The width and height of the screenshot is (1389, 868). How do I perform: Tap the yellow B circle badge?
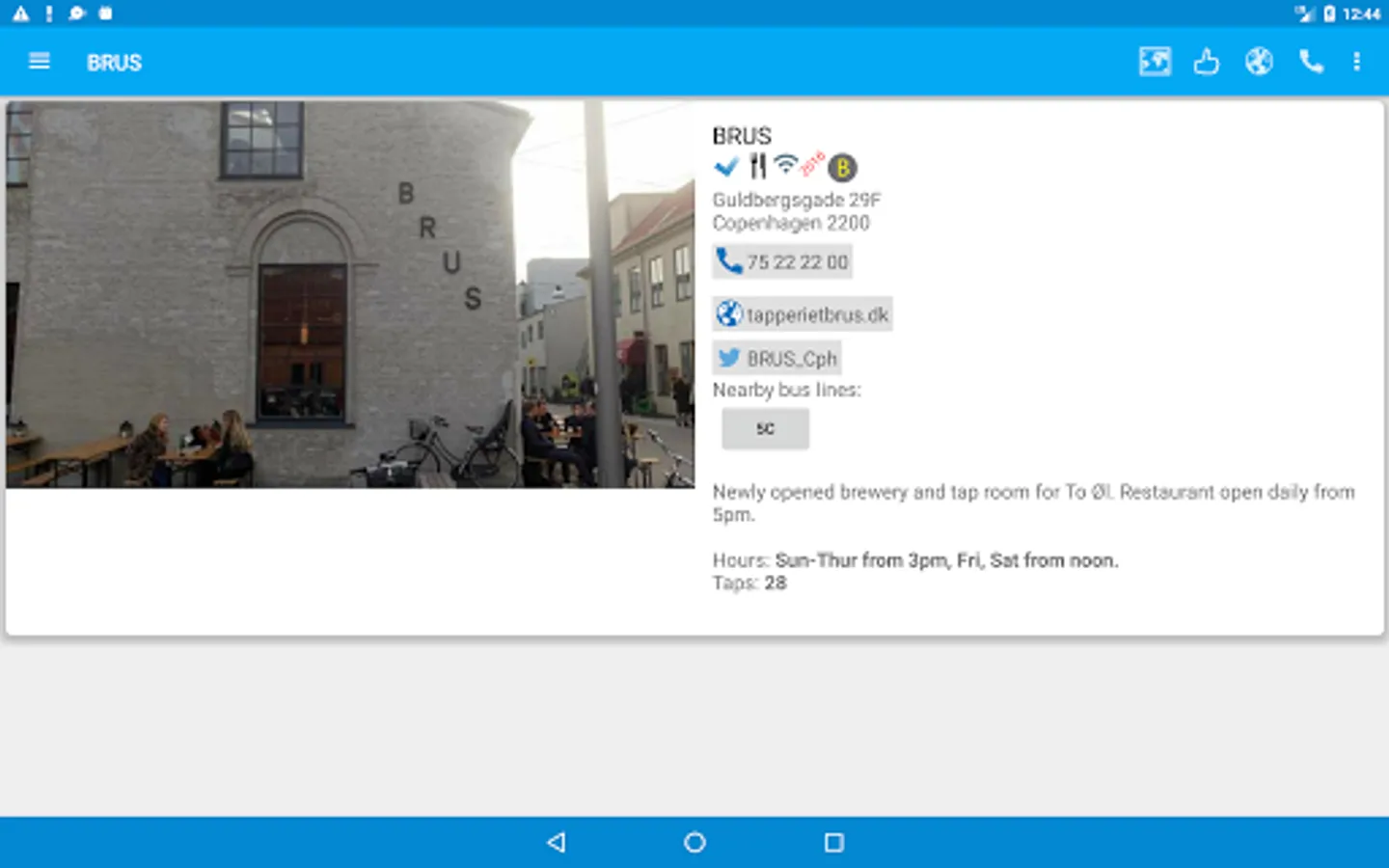[x=842, y=168]
